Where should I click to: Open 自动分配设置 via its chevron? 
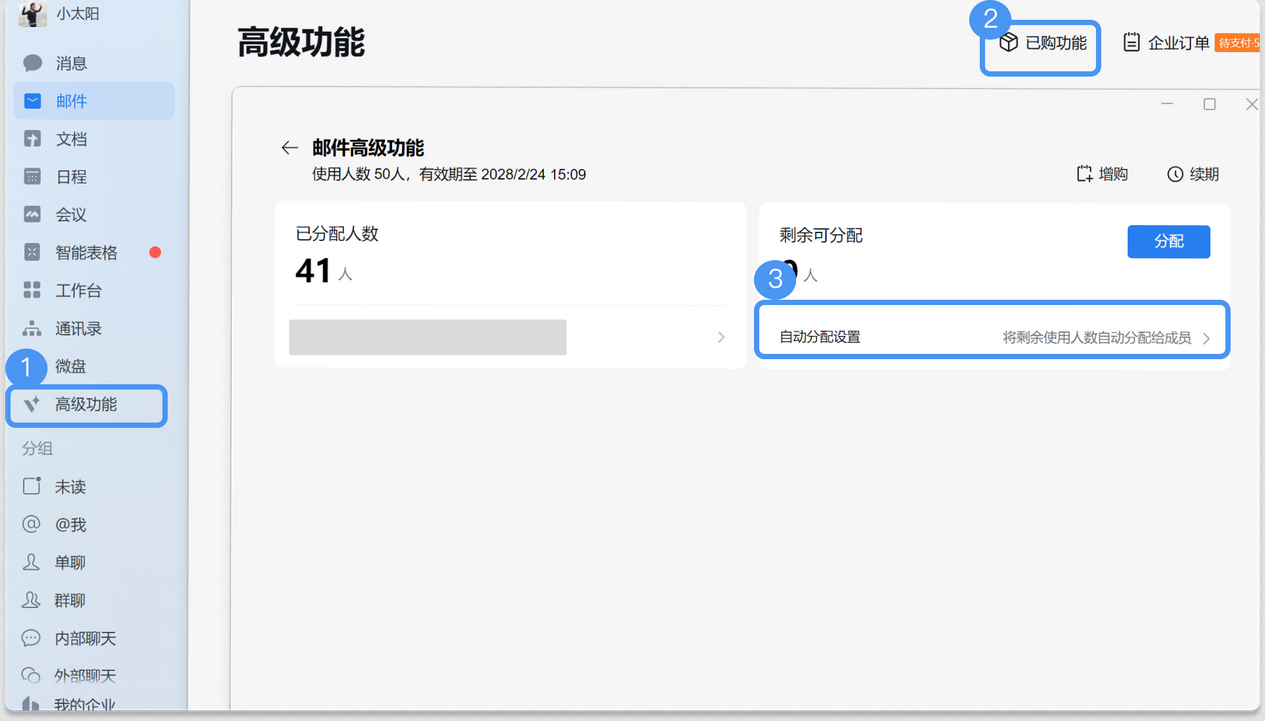tap(1206, 338)
